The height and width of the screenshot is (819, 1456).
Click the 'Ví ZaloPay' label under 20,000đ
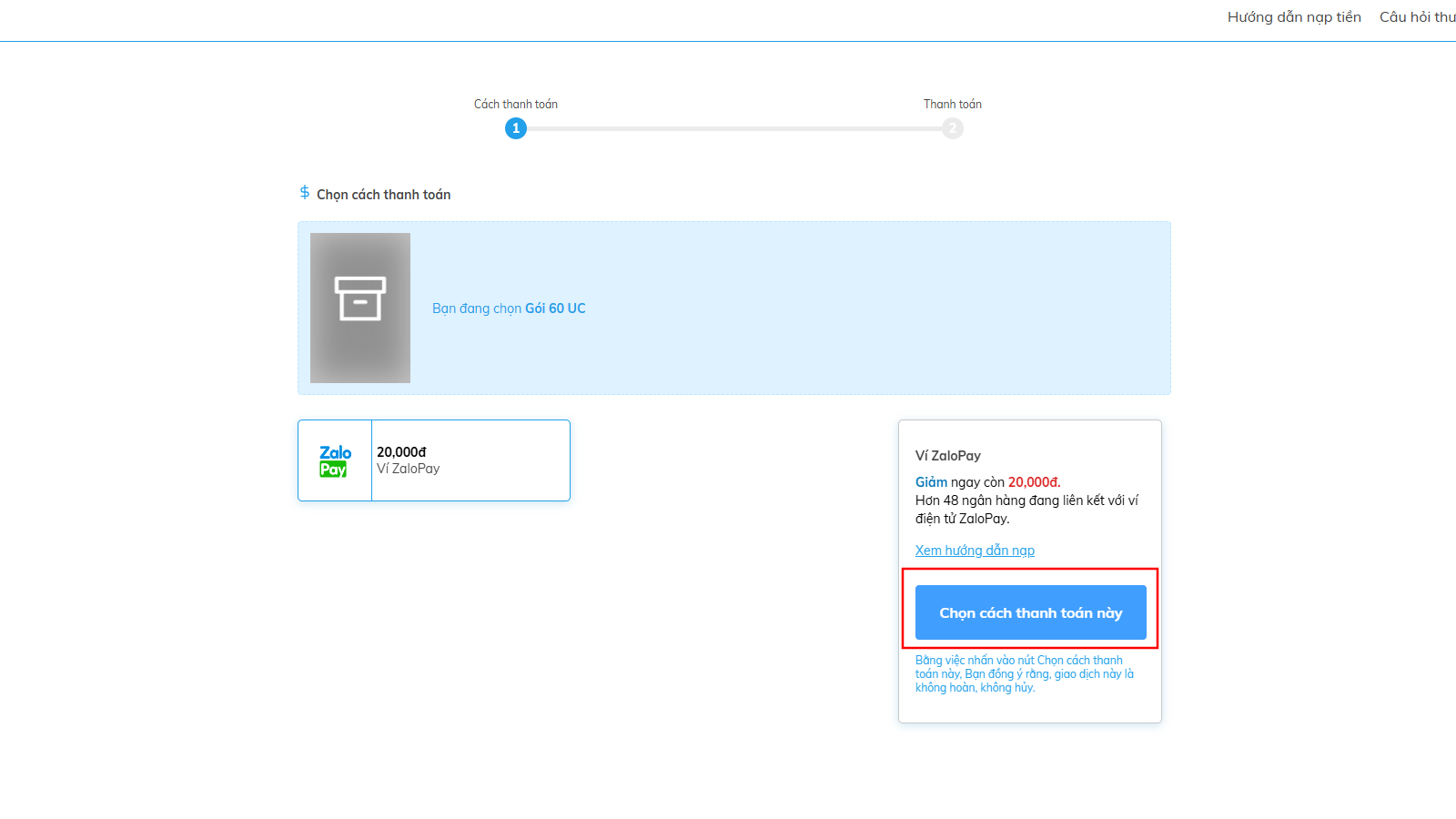409,469
